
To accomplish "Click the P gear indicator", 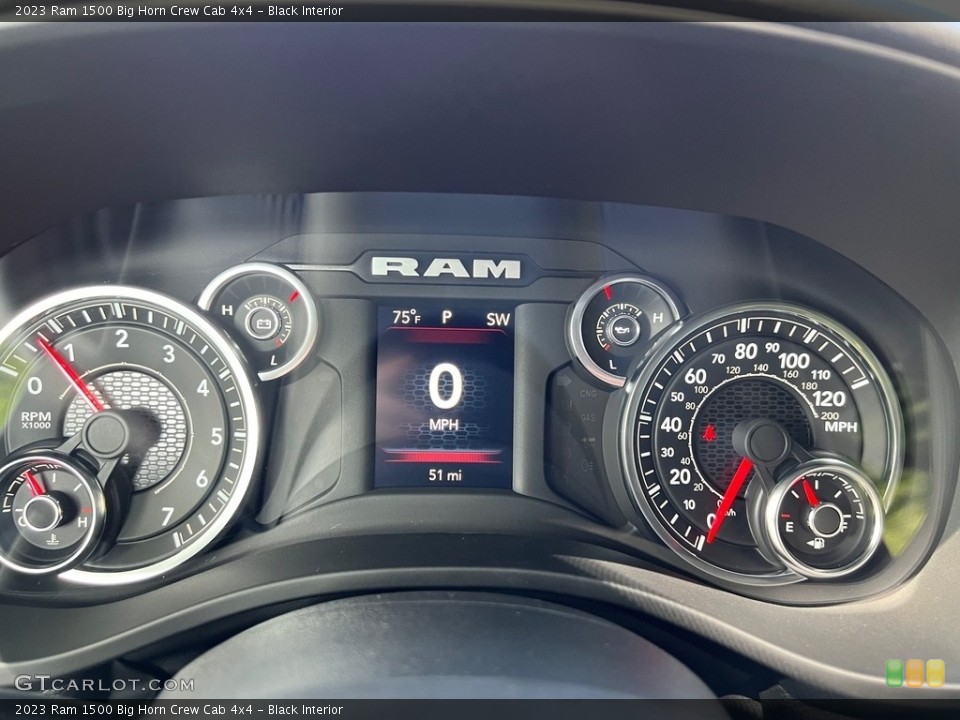I will pos(447,317).
